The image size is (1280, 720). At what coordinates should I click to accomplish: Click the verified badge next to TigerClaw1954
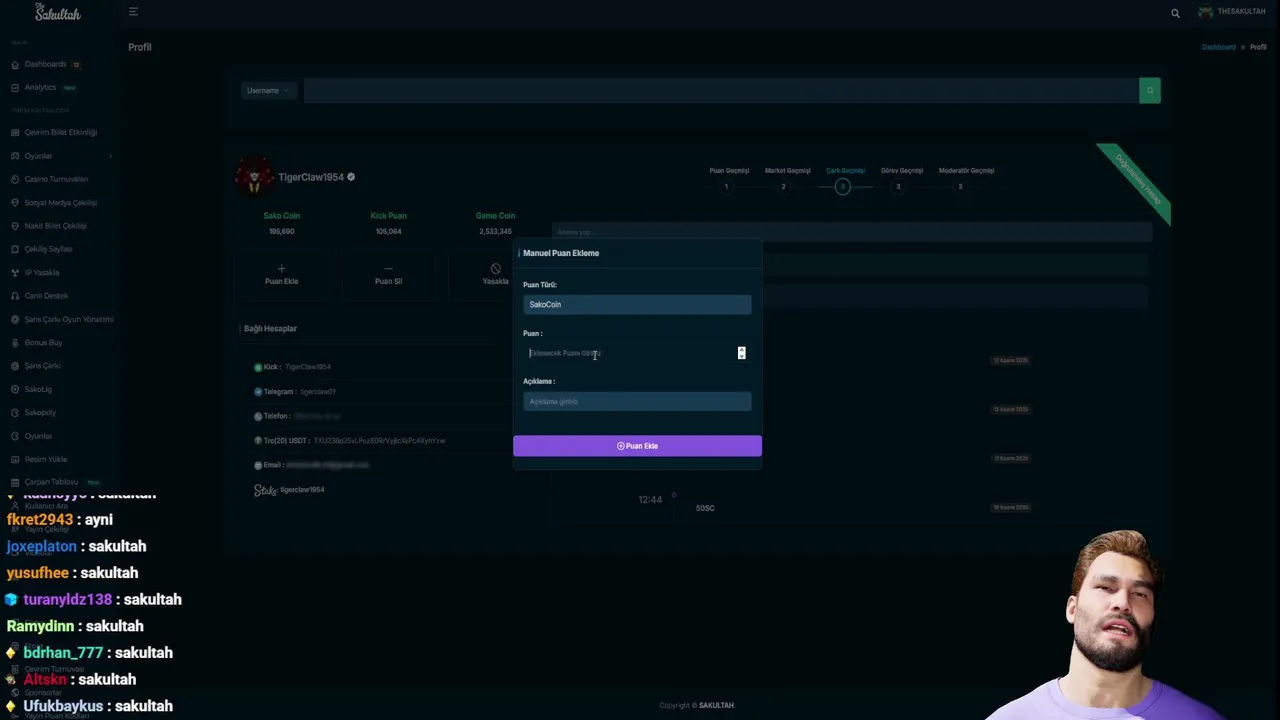[351, 177]
